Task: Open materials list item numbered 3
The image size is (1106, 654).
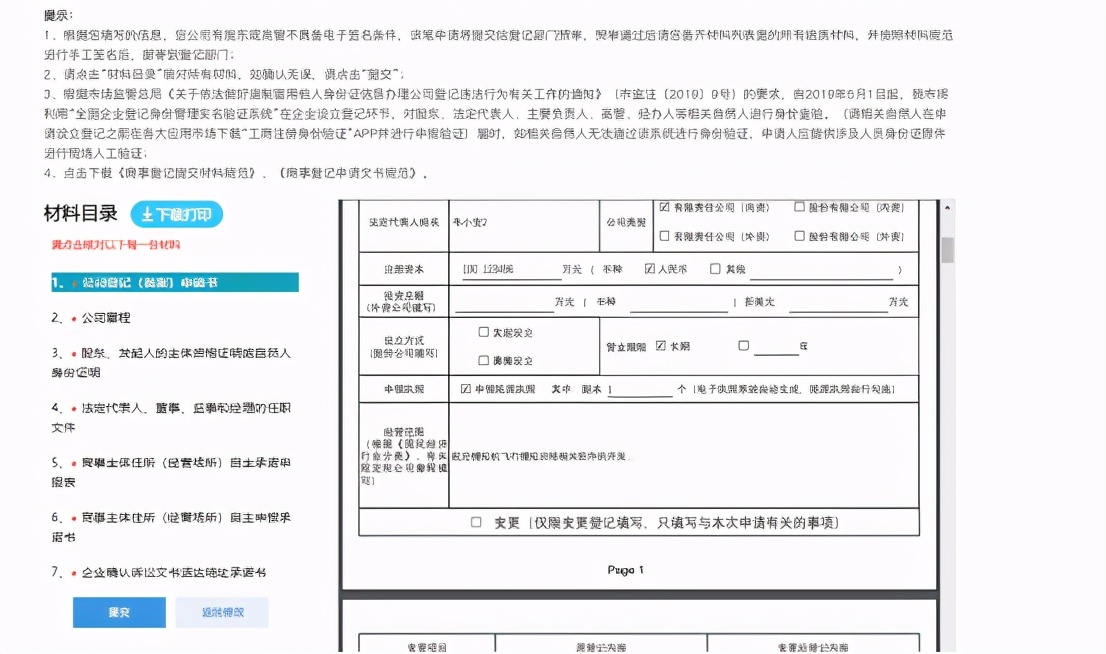Action: point(171,363)
